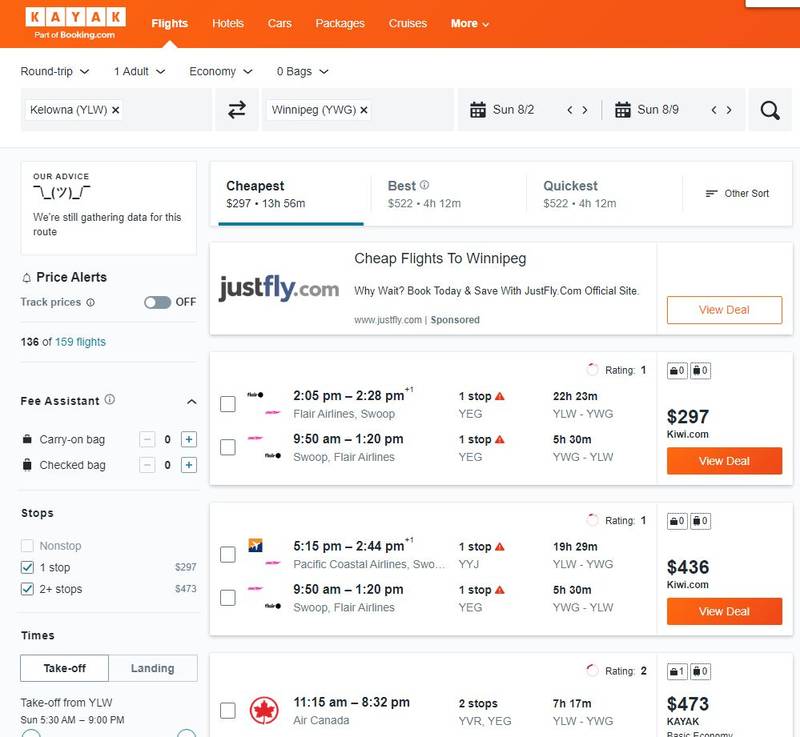Viewport: 800px width, 737px height.
Task: Switch to Landing times tab
Action: click(x=153, y=668)
